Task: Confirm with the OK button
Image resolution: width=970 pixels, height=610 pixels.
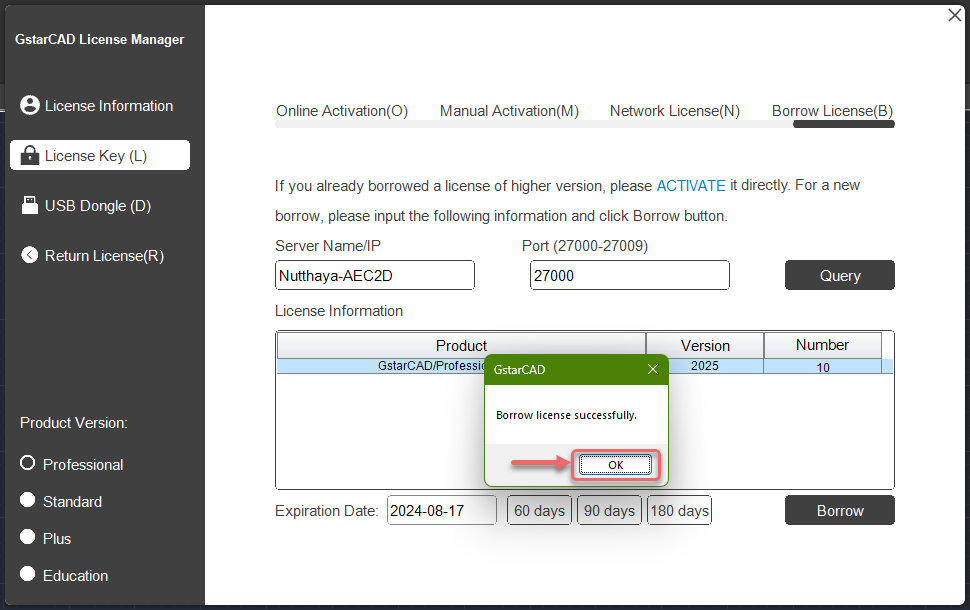Action: pyautogui.click(x=614, y=464)
